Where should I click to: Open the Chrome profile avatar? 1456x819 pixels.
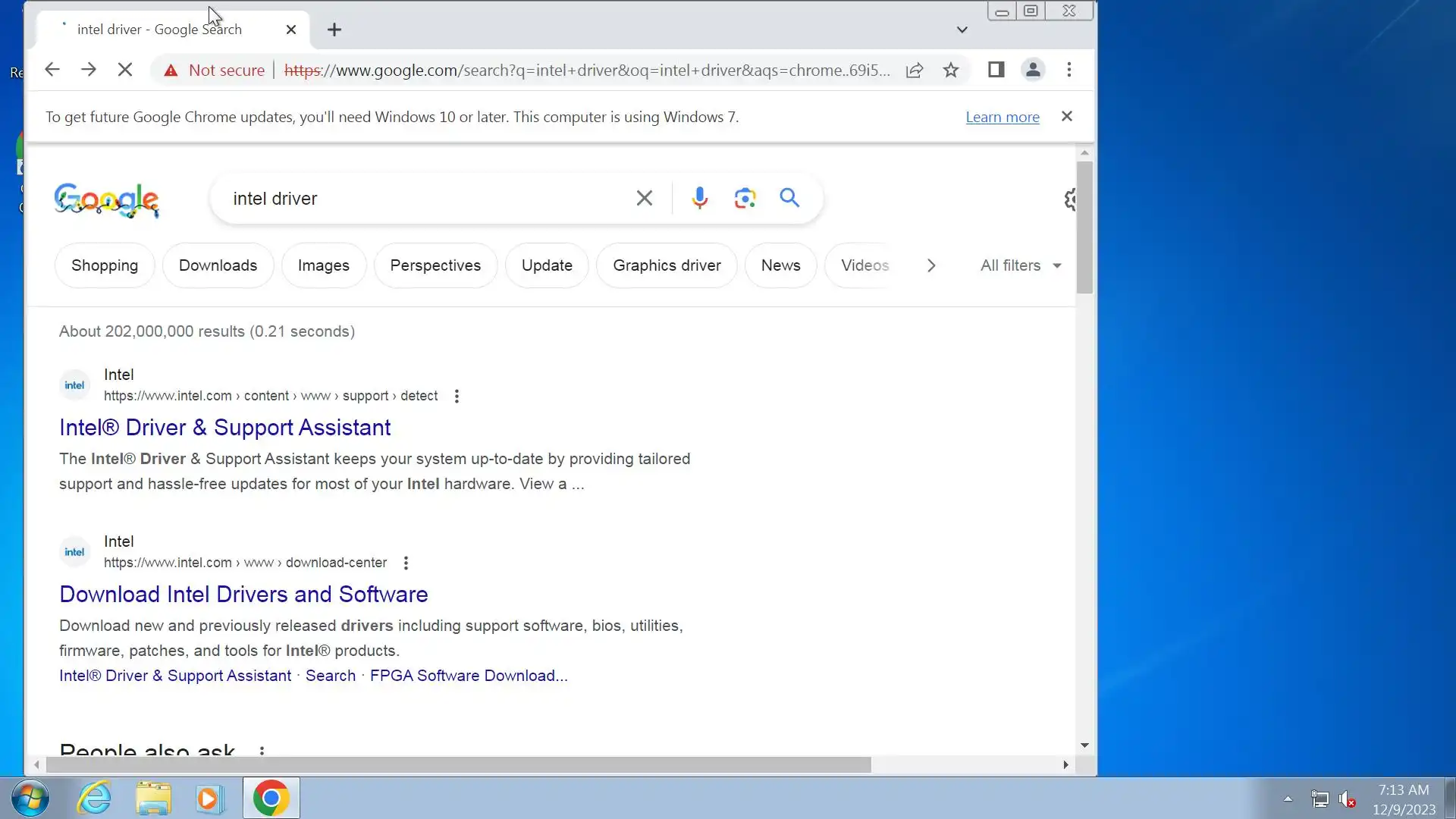(x=1032, y=71)
